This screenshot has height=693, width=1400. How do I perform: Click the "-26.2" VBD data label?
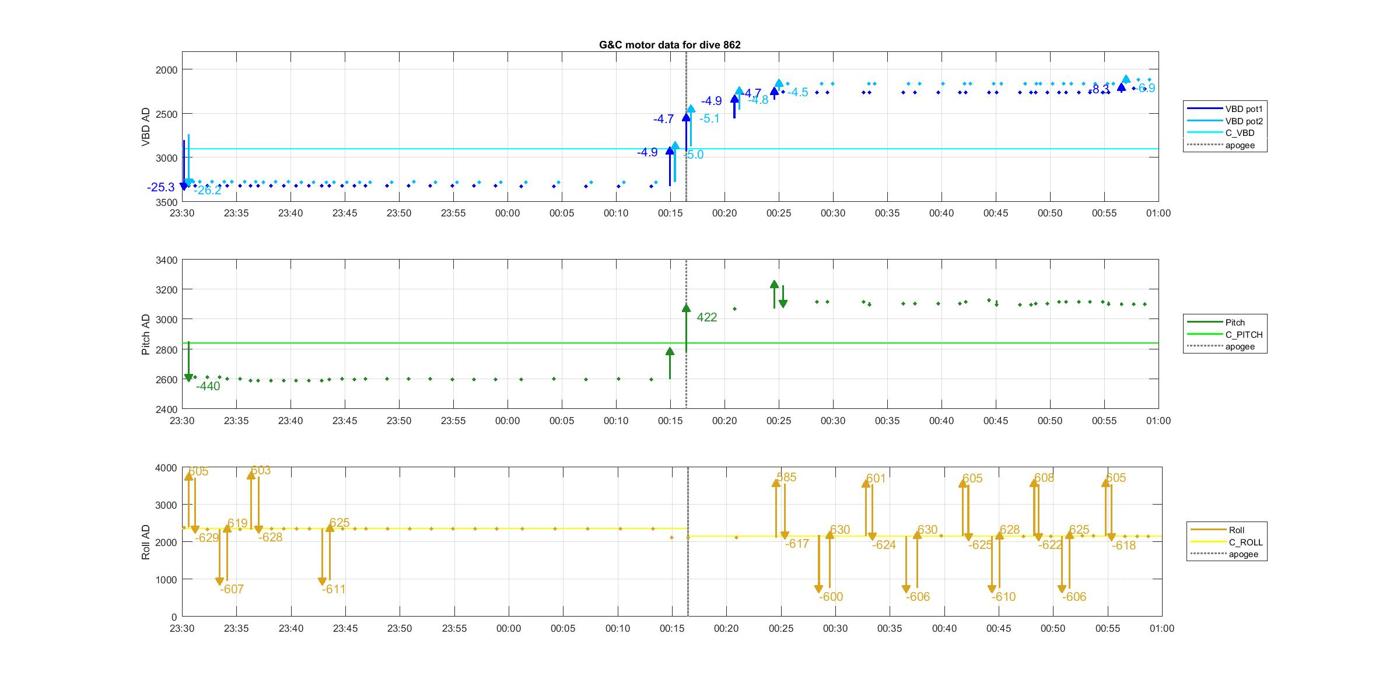pyautogui.click(x=208, y=190)
